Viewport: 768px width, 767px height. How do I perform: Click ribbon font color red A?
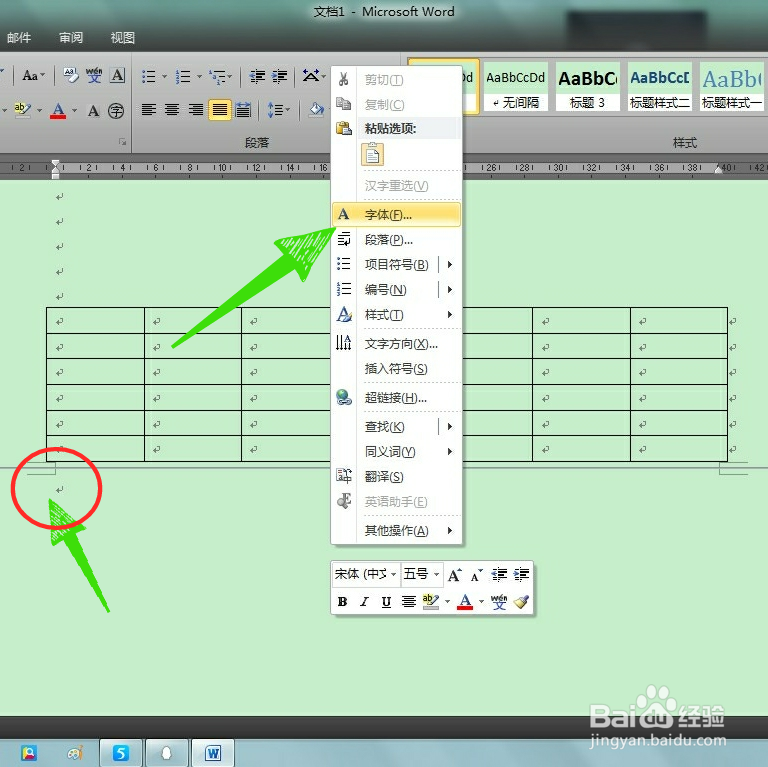click(x=58, y=111)
